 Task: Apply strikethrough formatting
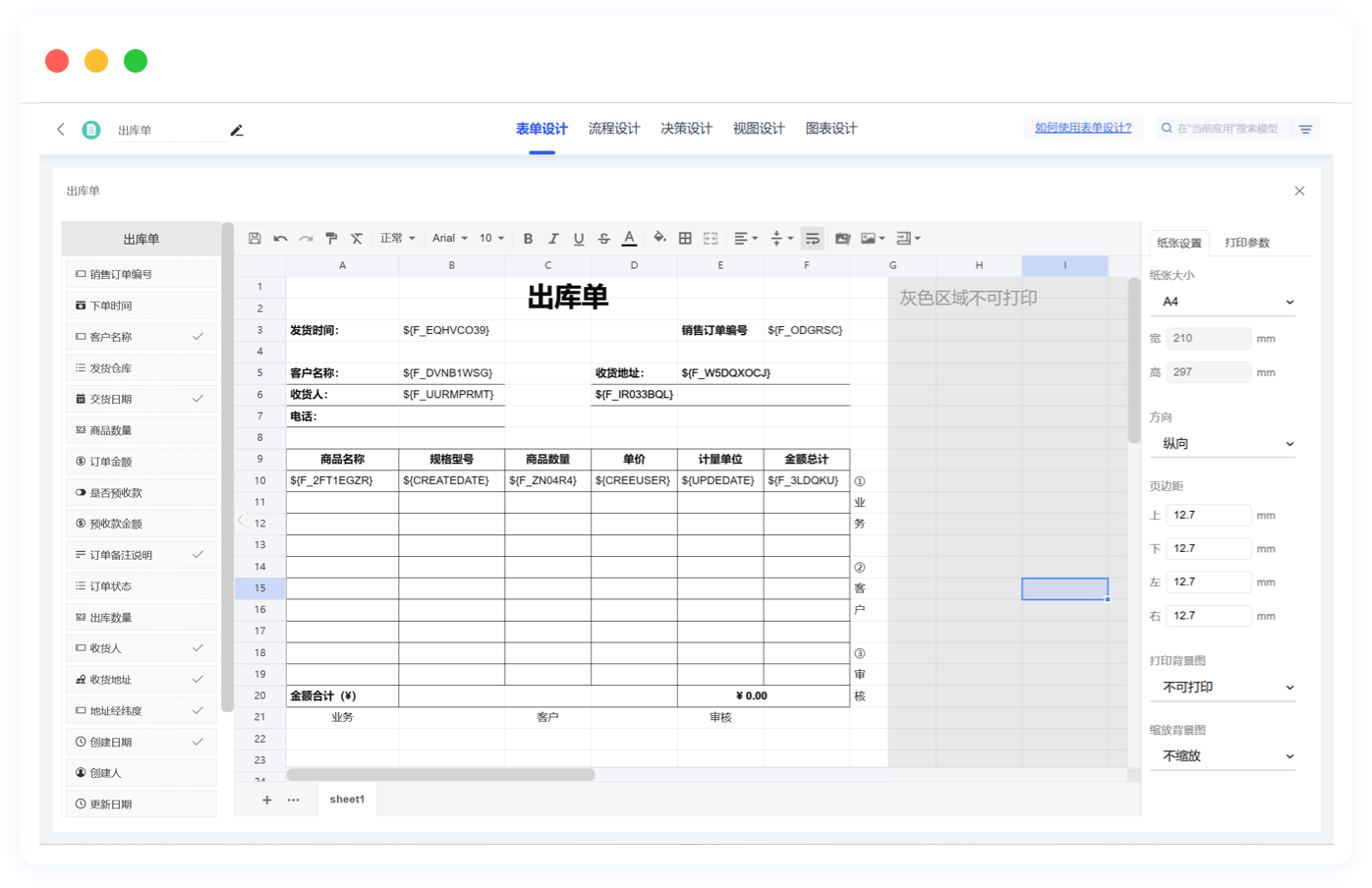tap(604, 239)
